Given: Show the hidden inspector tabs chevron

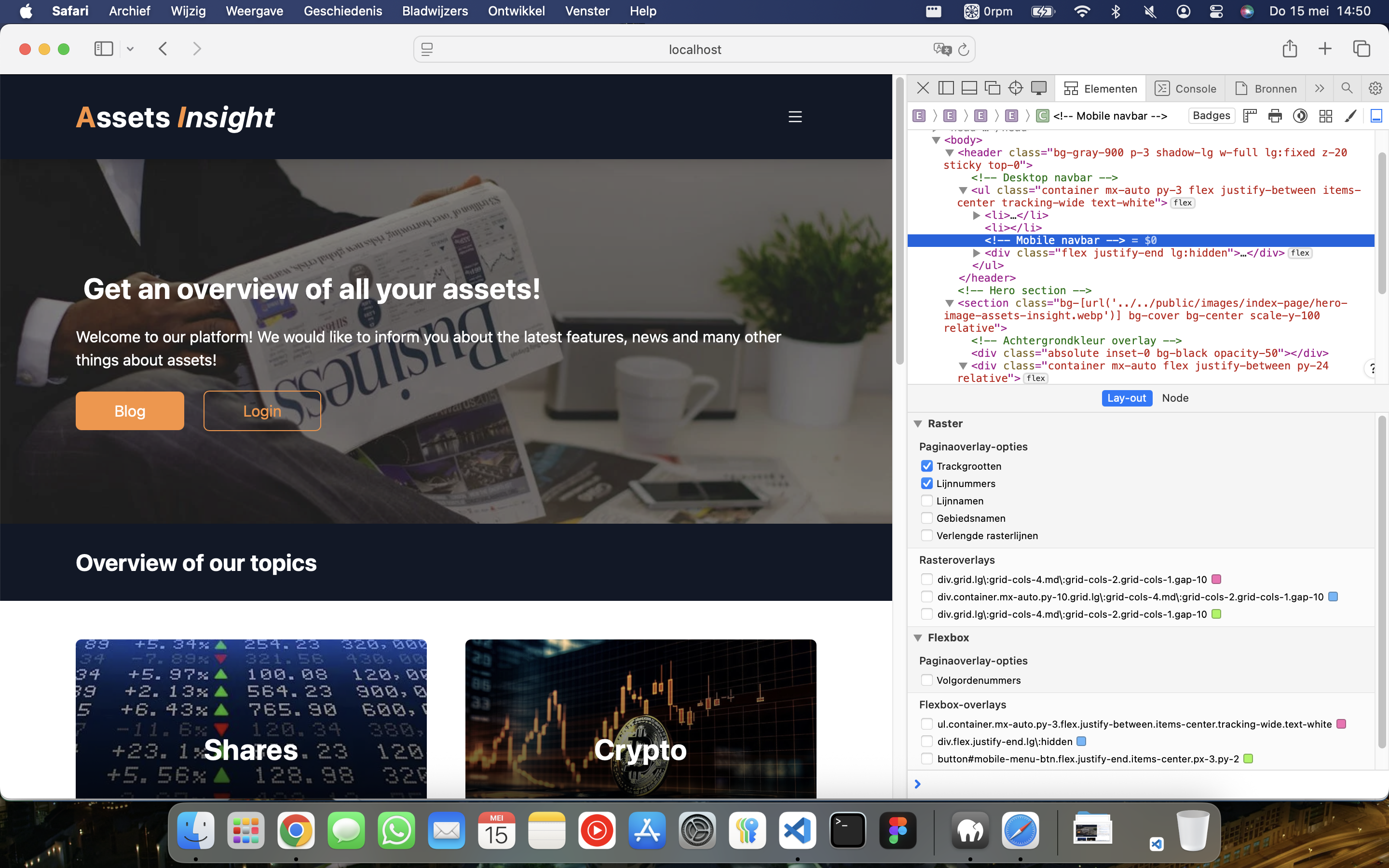Looking at the screenshot, I should pos(1319,88).
